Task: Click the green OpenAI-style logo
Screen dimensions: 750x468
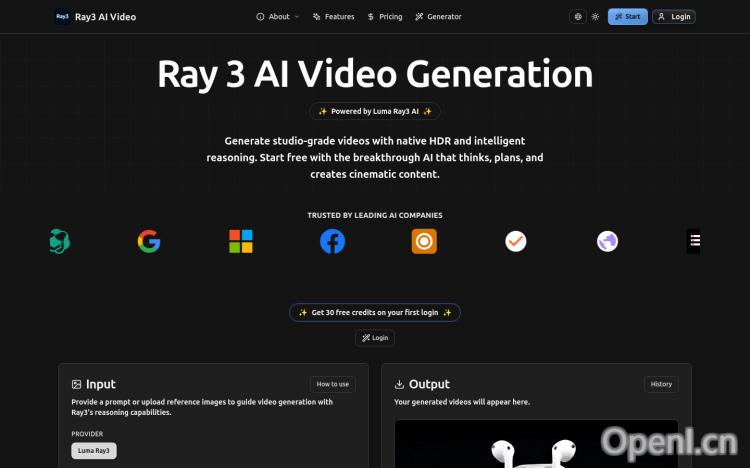Action: [x=60, y=241]
